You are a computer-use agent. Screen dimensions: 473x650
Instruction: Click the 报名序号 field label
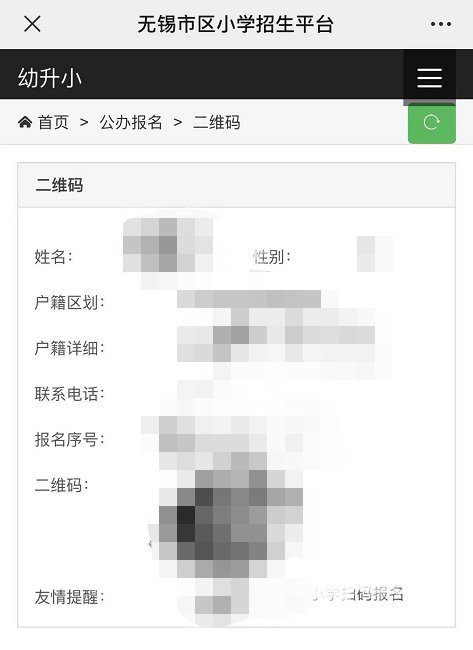[69, 439]
